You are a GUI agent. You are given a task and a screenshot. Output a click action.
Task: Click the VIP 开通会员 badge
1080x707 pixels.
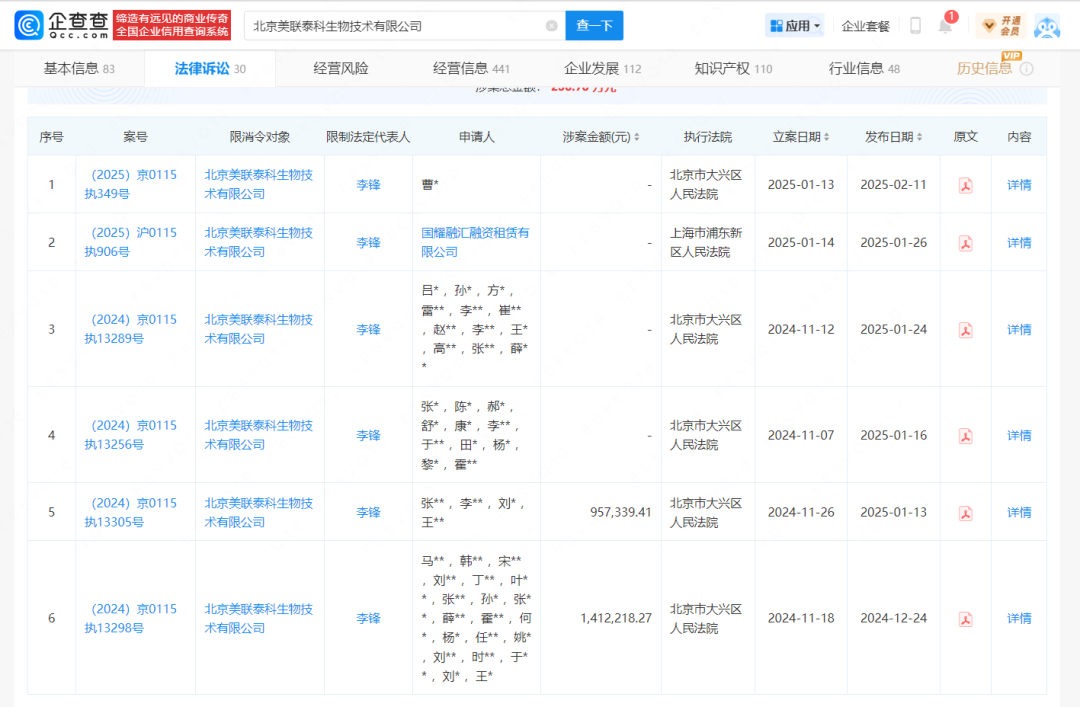coord(1001,25)
